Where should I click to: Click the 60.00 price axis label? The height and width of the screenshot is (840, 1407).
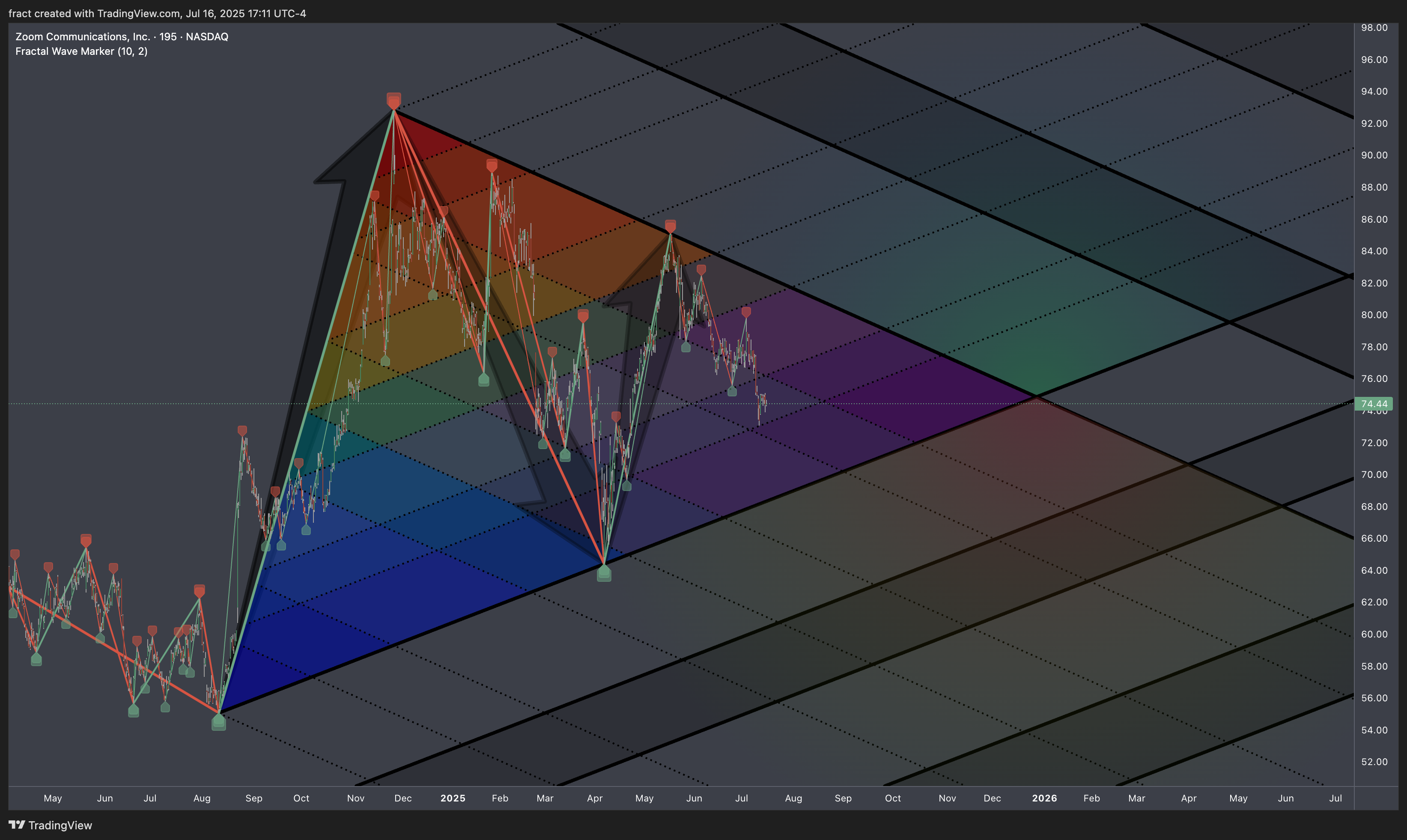1374,634
